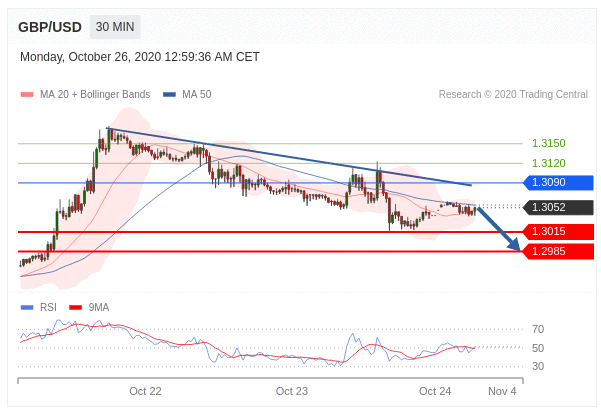Click the RSI 70 level axis label
Screen dimensions: 601x414
[x=538, y=329]
